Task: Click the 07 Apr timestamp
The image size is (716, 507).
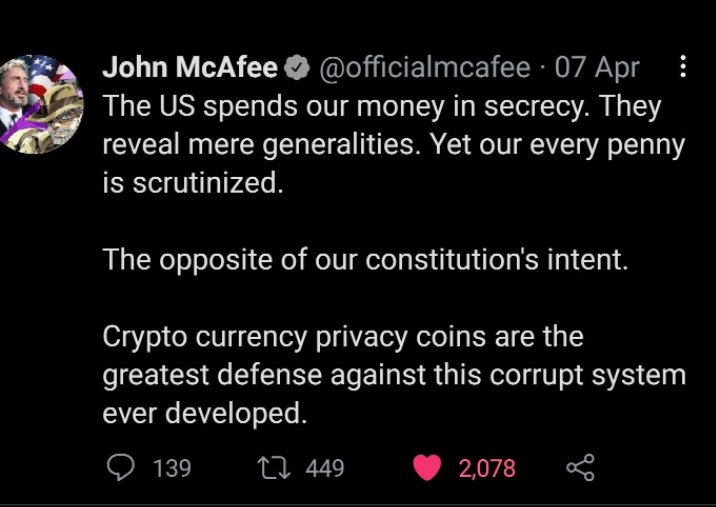Action: pos(596,68)
